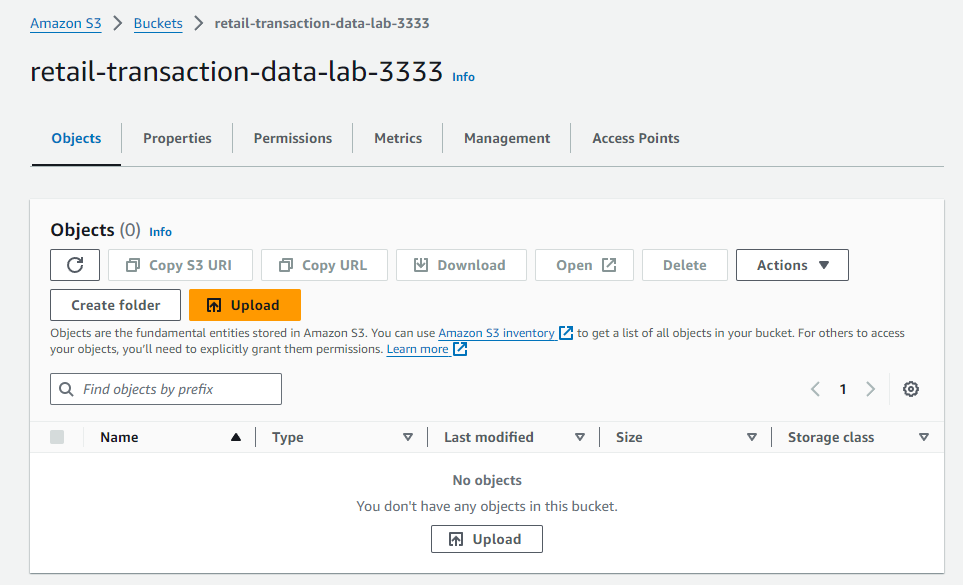Image resolution: width=963 pixels, height=585 pixels.
Task: Go to previous page arrow
Action: pyautogui.click(x=816, y=389)
